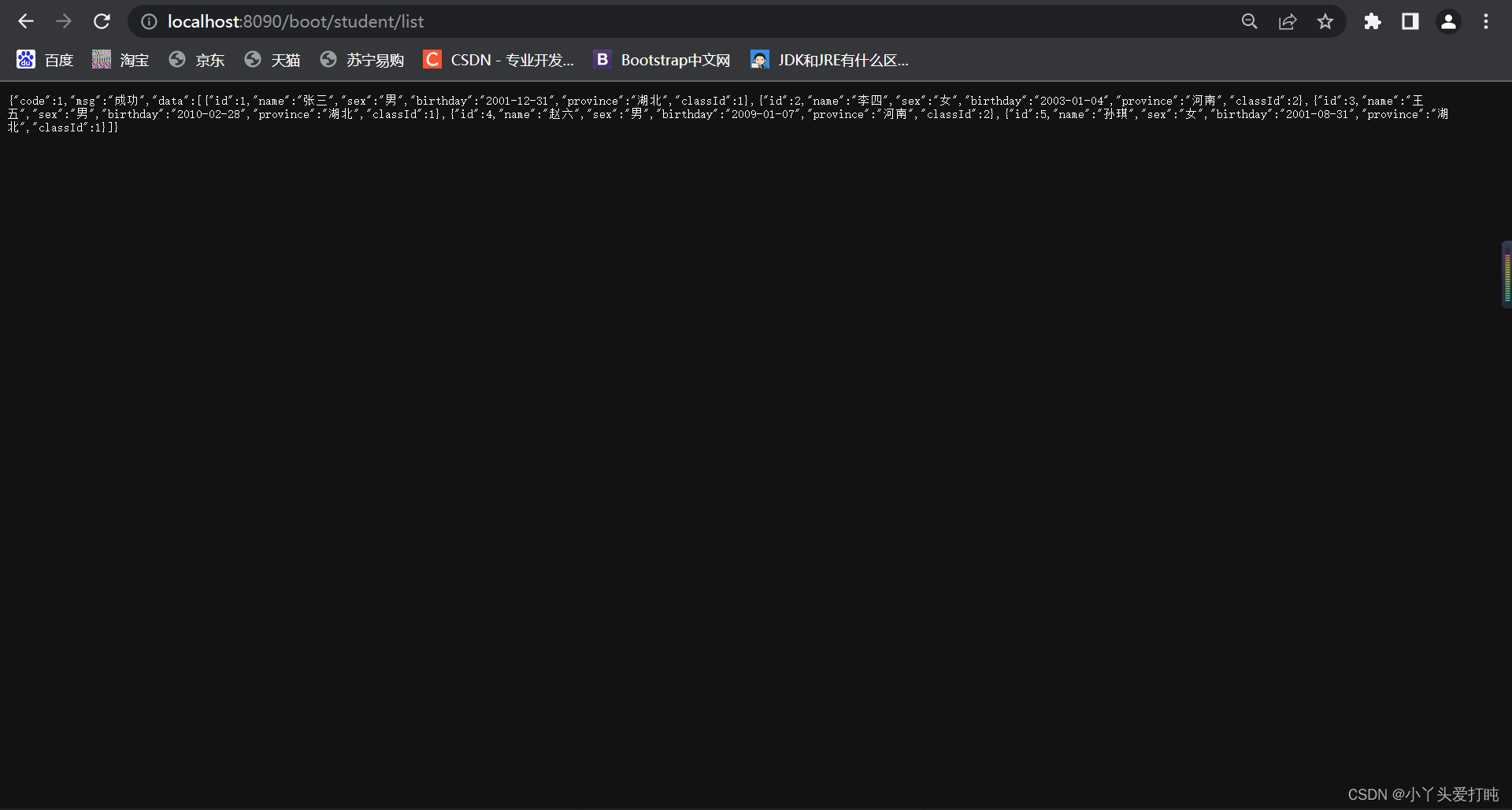Click the birthday value 2001-08-31
Viewport: 1512px width, 810px height.
click(1317, 114)
